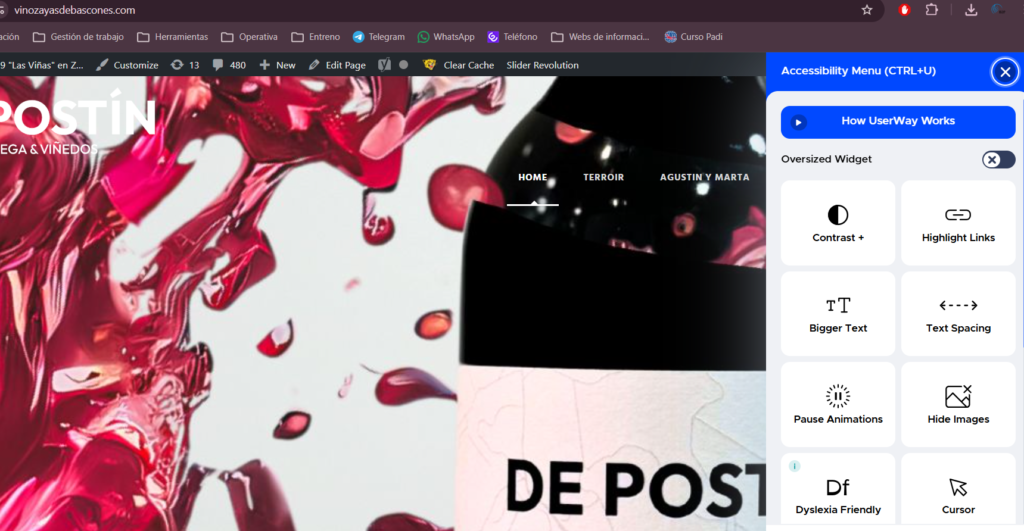Select the Bigger Text tool
The image size is (1024, 531).
pyautogui.click(x=837, y=313)
